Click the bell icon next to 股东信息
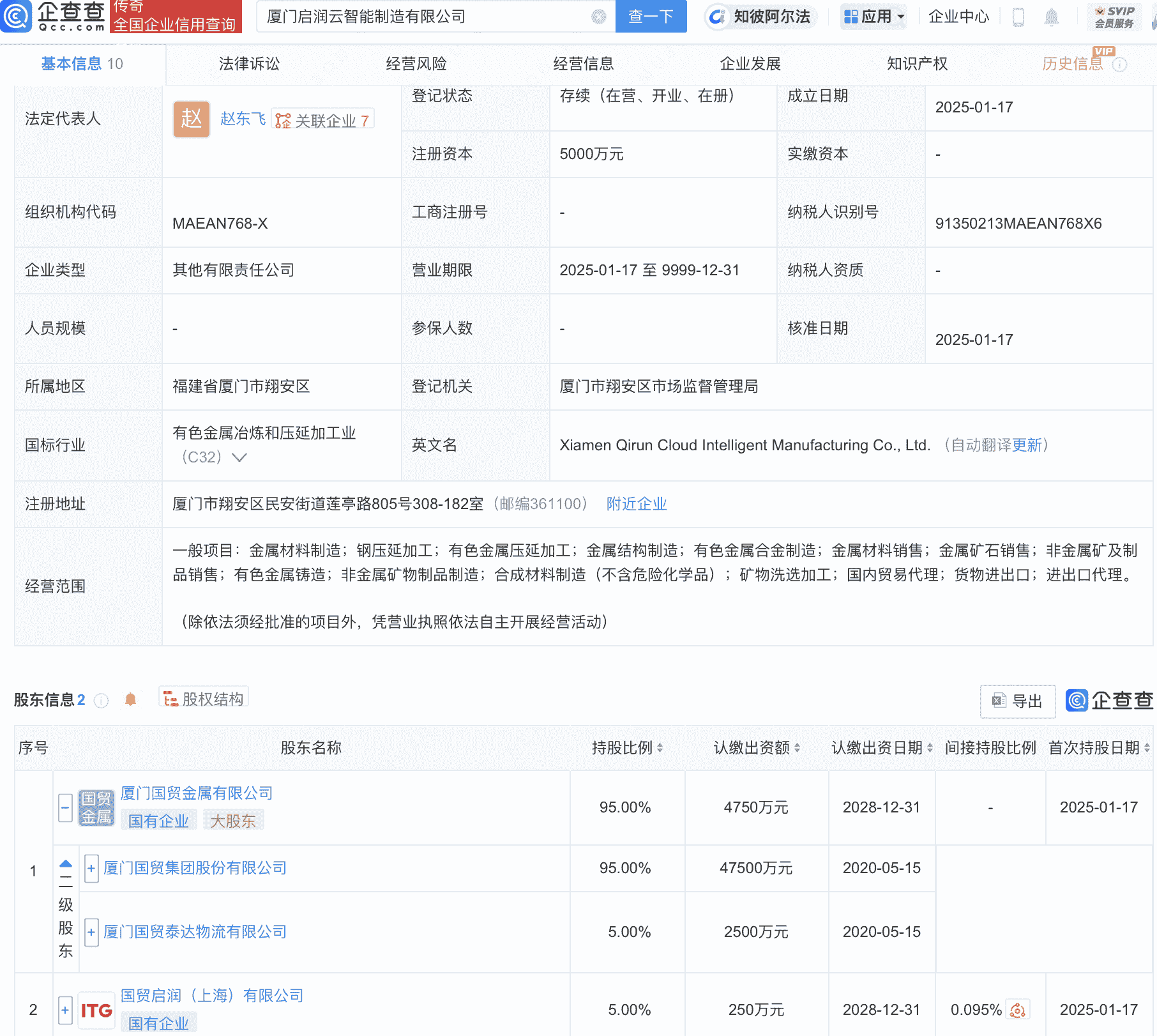 point(132,699)
